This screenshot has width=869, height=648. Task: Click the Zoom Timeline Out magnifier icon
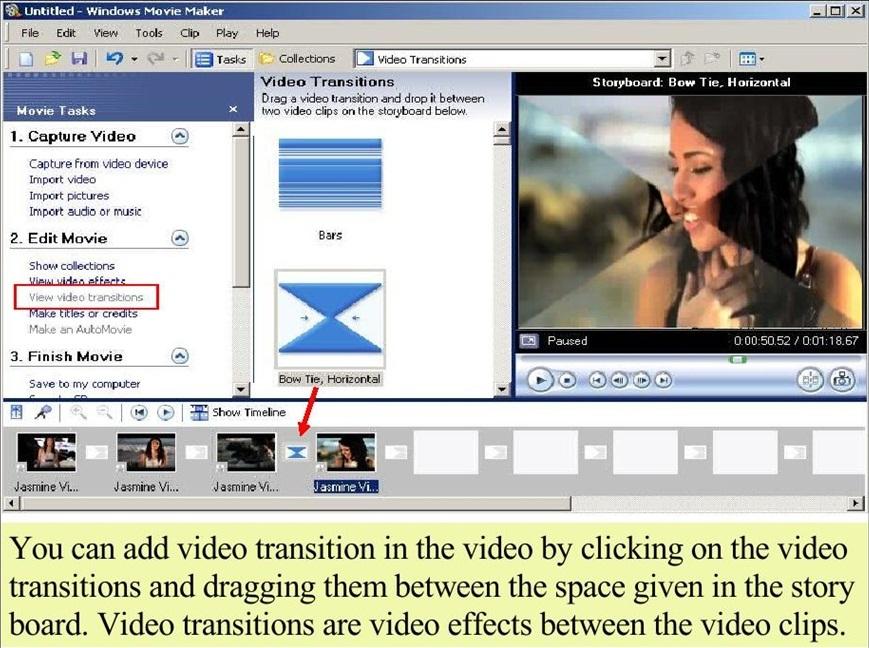click(x=104, y=412)
